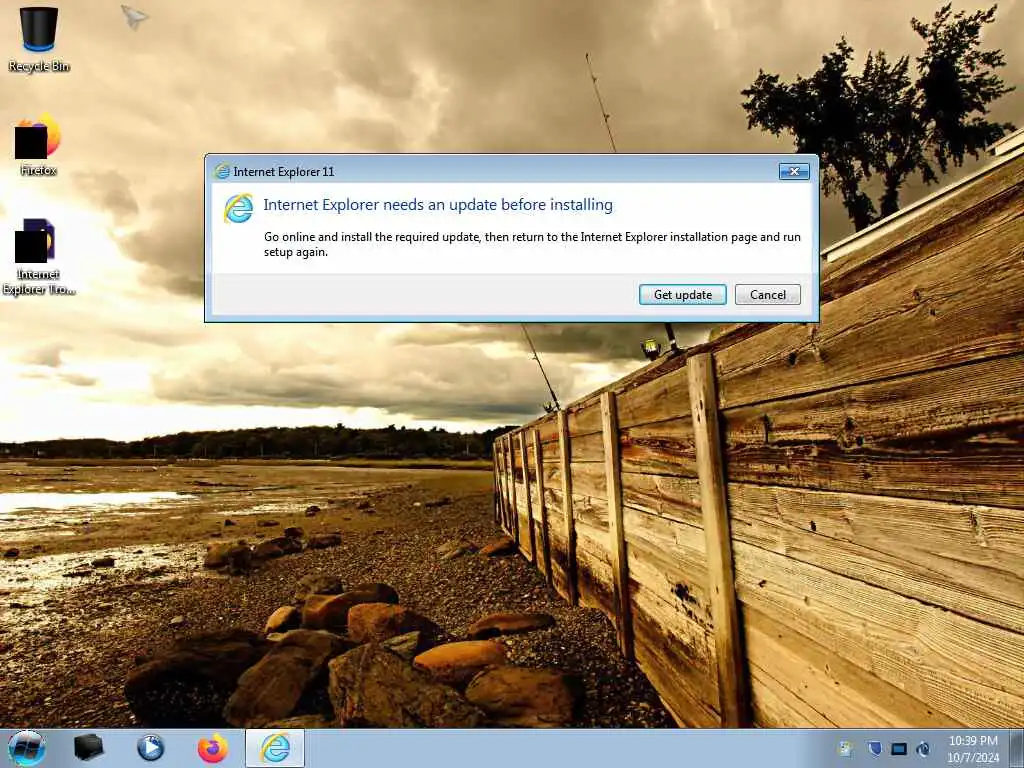Click the Internet Explorer logo in dialog body
The height and width of the screenshot is (768, 1024).
[x=238, y=208]
